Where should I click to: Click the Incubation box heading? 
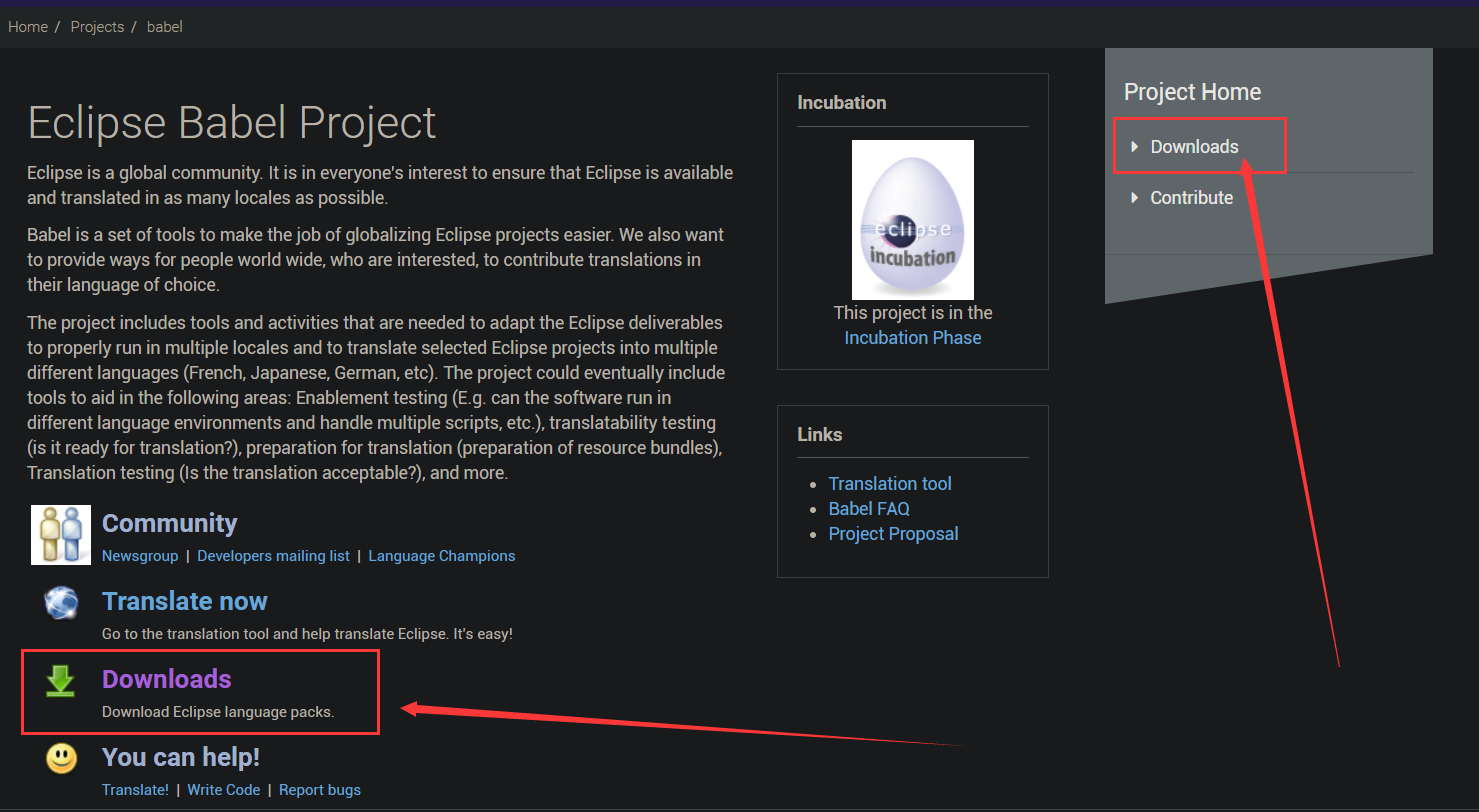842,103
